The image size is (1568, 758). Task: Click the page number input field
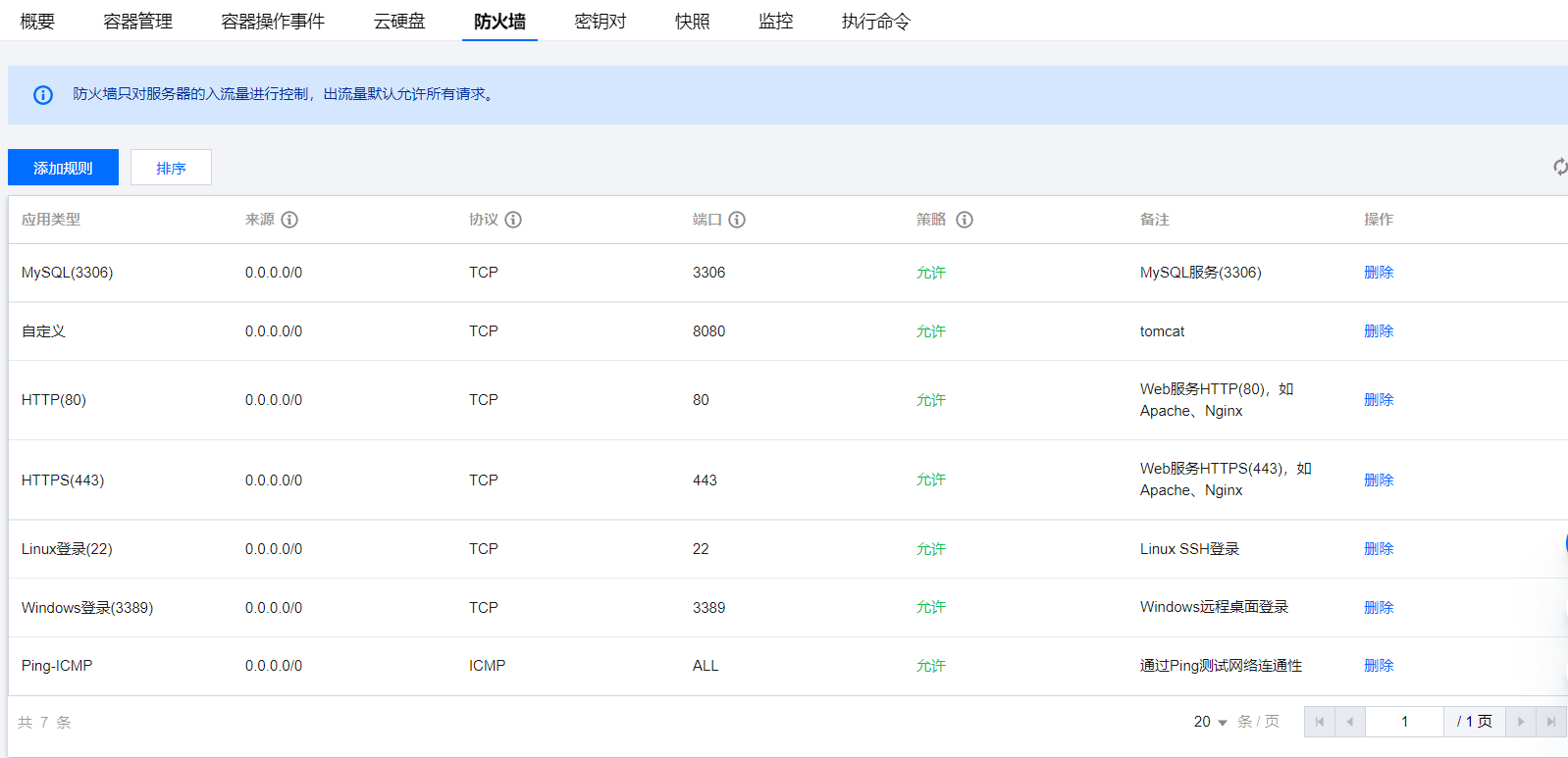pyautogui.click(x=1404, y=722)
